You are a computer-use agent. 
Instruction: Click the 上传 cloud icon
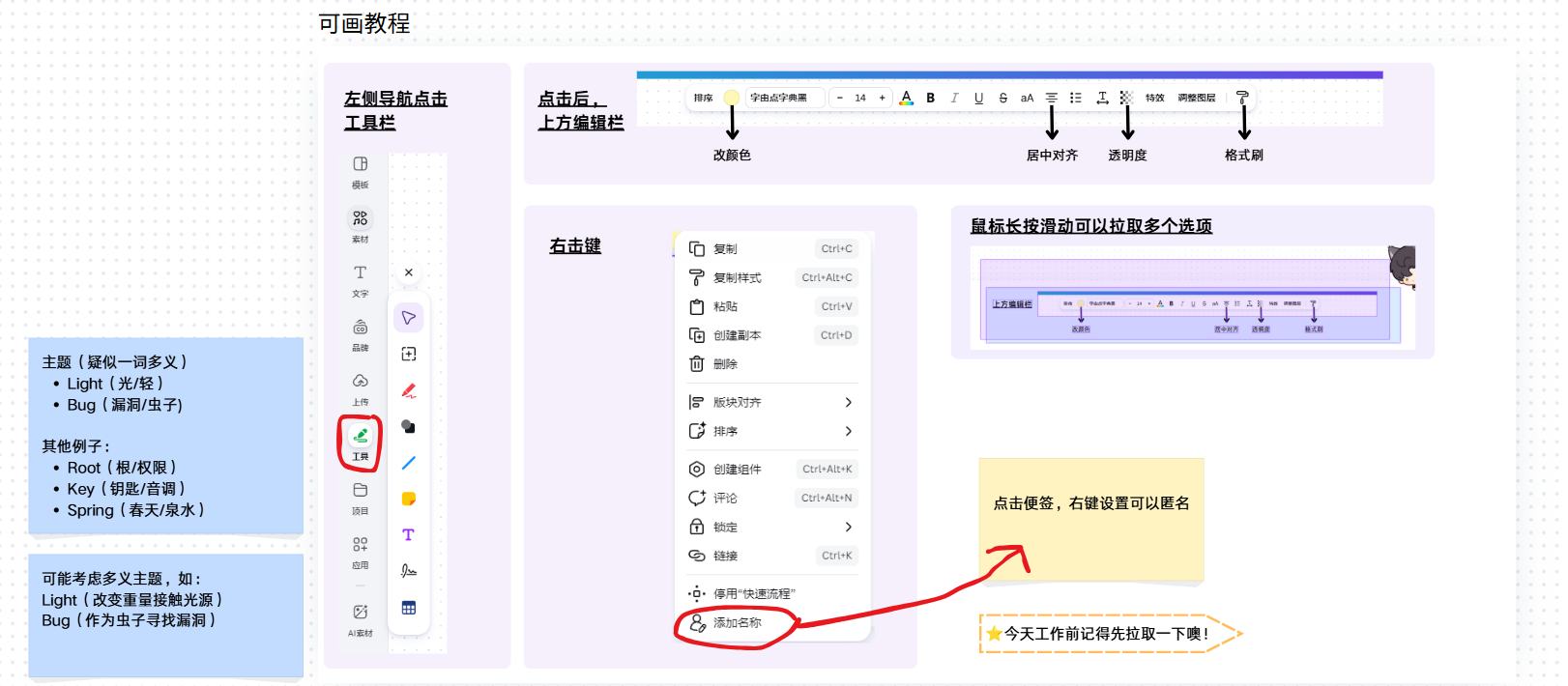tap(360, 381)
